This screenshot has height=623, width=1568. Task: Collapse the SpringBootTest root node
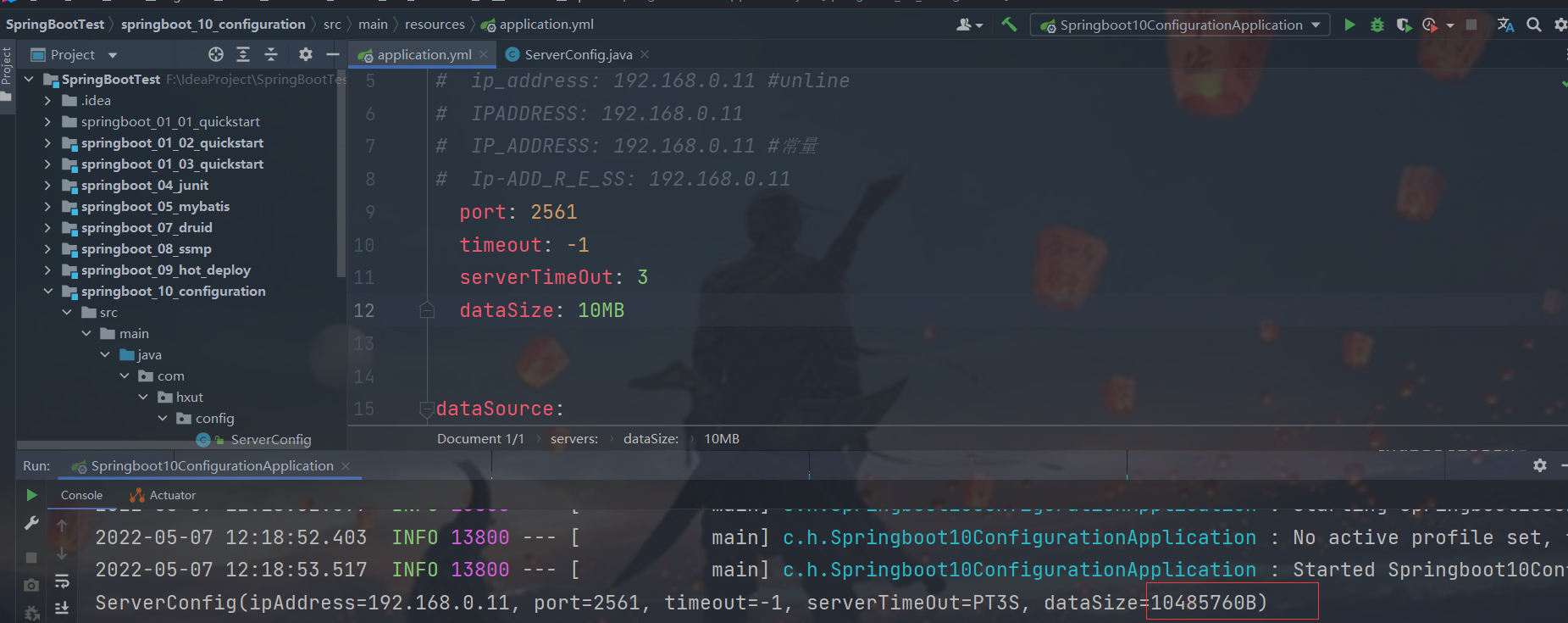click(29, 79)
